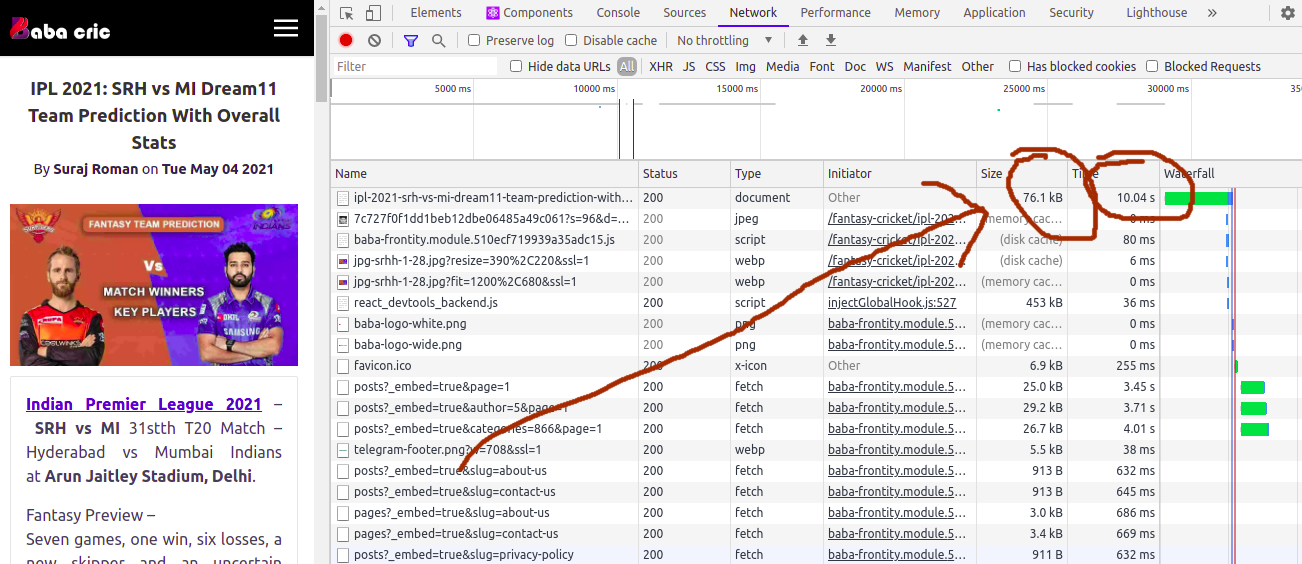
Task: Toggle the device toolbar icon
Action: [x=373, y=13]
